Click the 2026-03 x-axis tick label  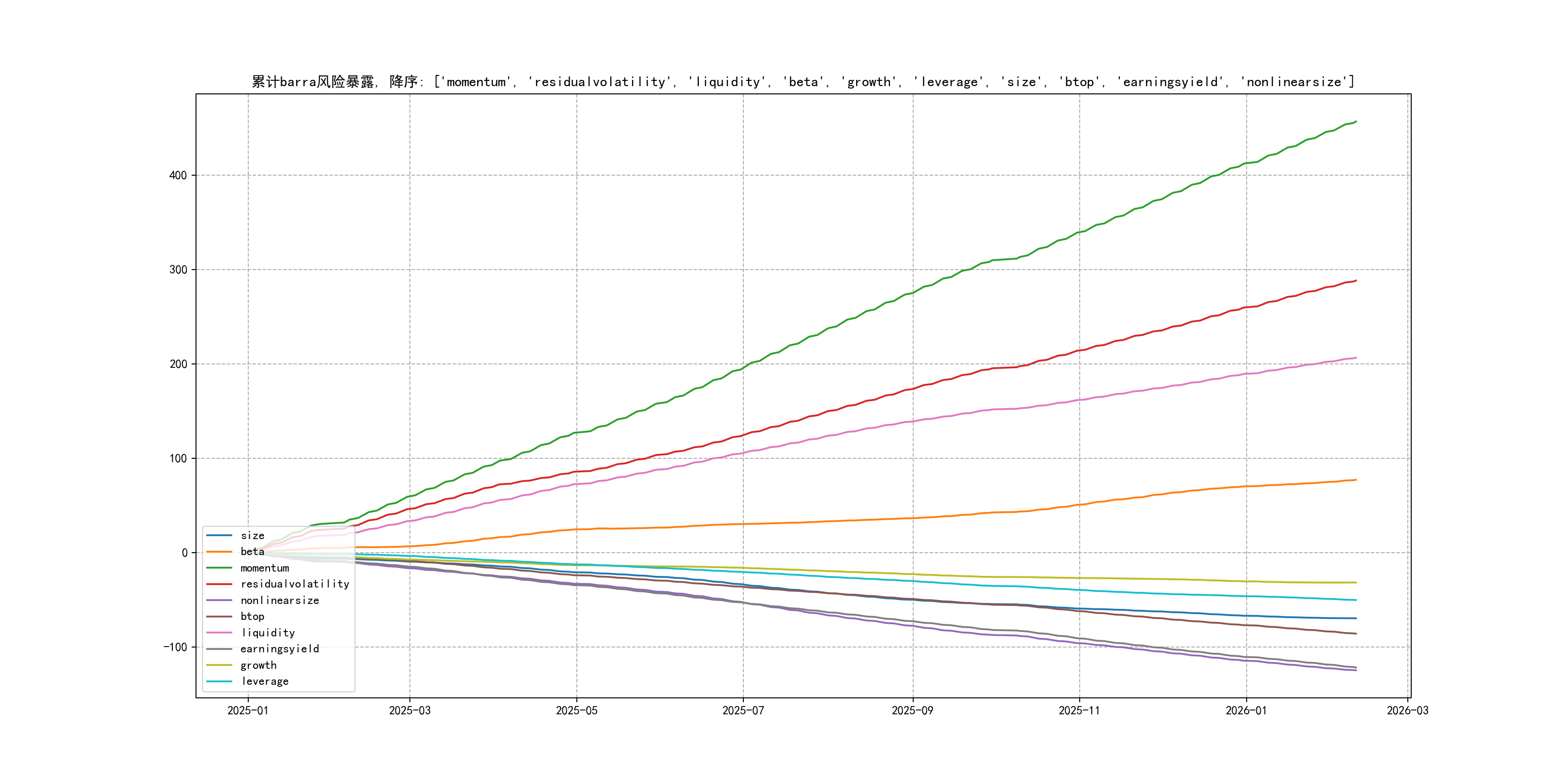1407,711
